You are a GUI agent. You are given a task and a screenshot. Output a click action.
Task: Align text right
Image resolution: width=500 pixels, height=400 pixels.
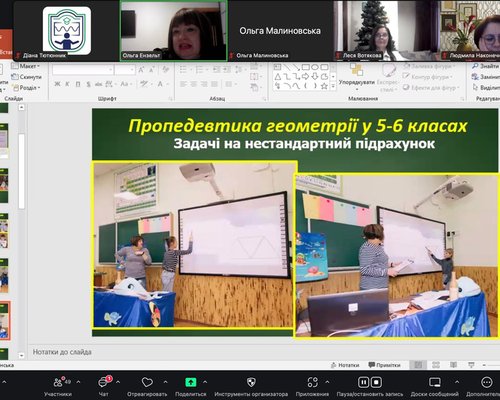(204, 84)
